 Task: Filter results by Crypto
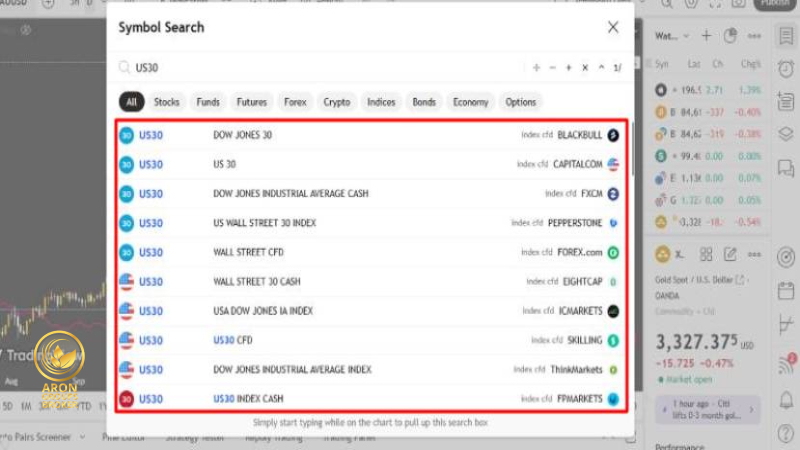[337, 102]
